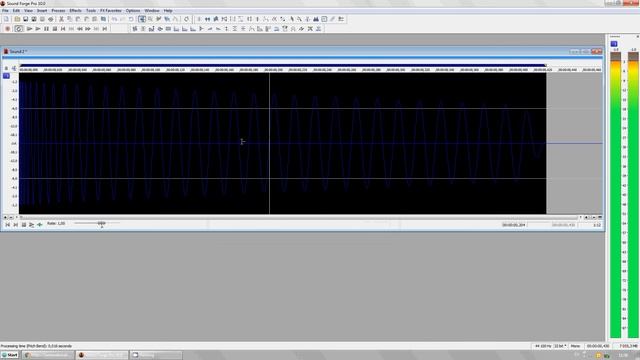
Task: Click the first taskbar application button
Action: (x=48, y=355)
